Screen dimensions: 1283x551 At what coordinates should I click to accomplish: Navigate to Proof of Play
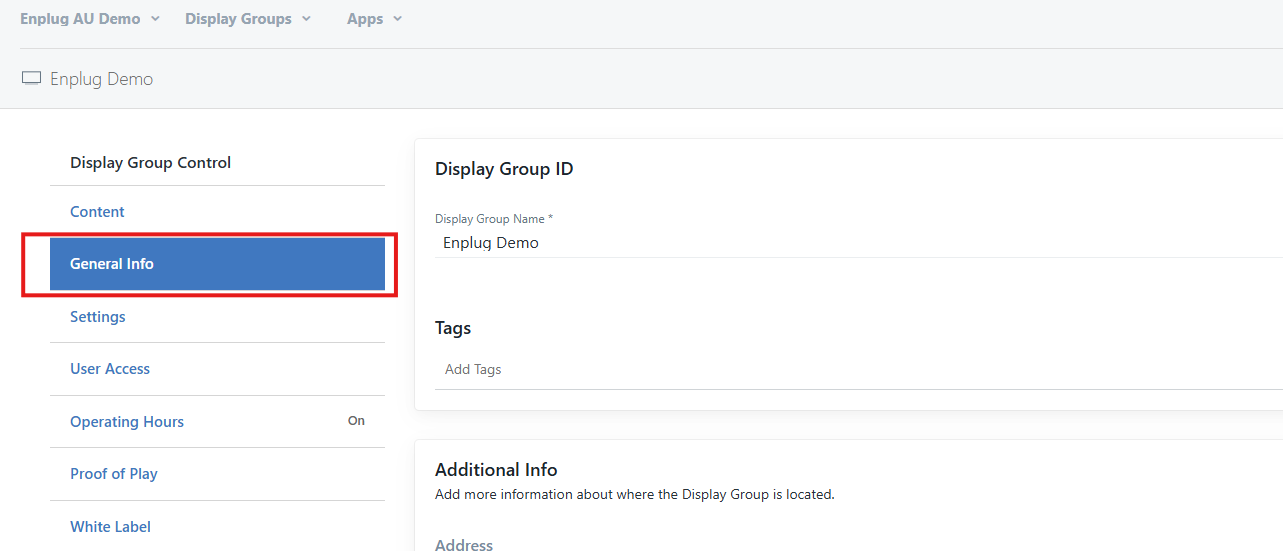coord(114,474)
